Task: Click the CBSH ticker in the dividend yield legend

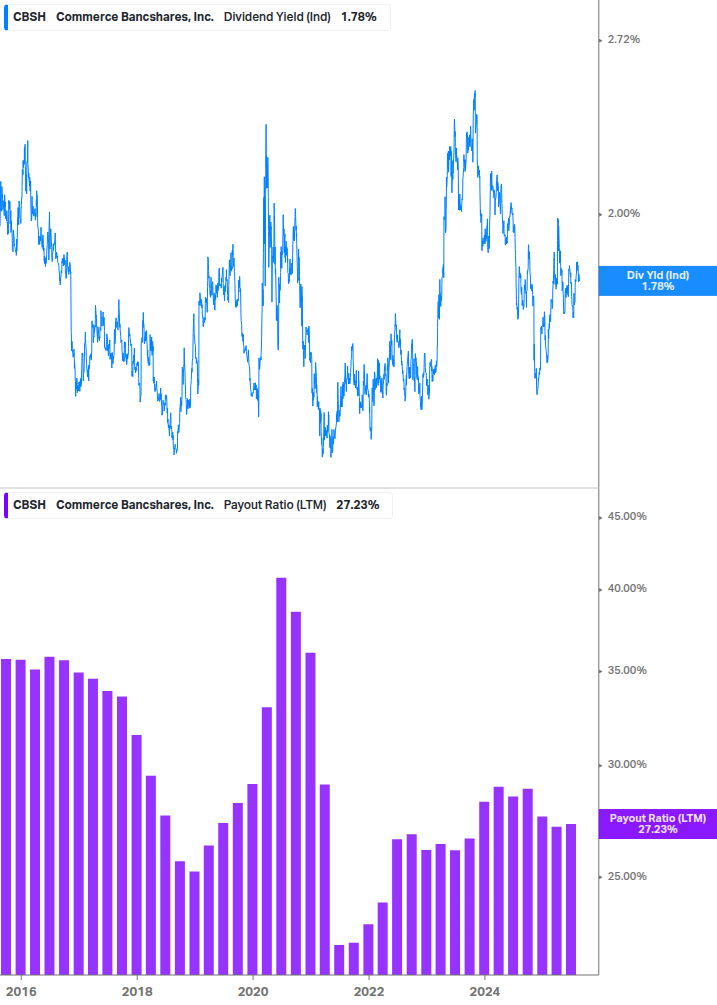Action: point(29,17)
